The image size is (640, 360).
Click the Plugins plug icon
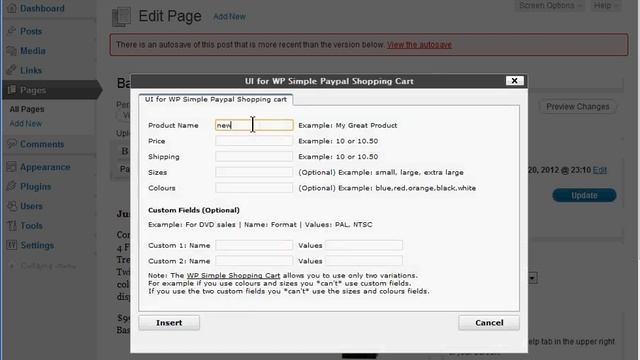(12, 187)
